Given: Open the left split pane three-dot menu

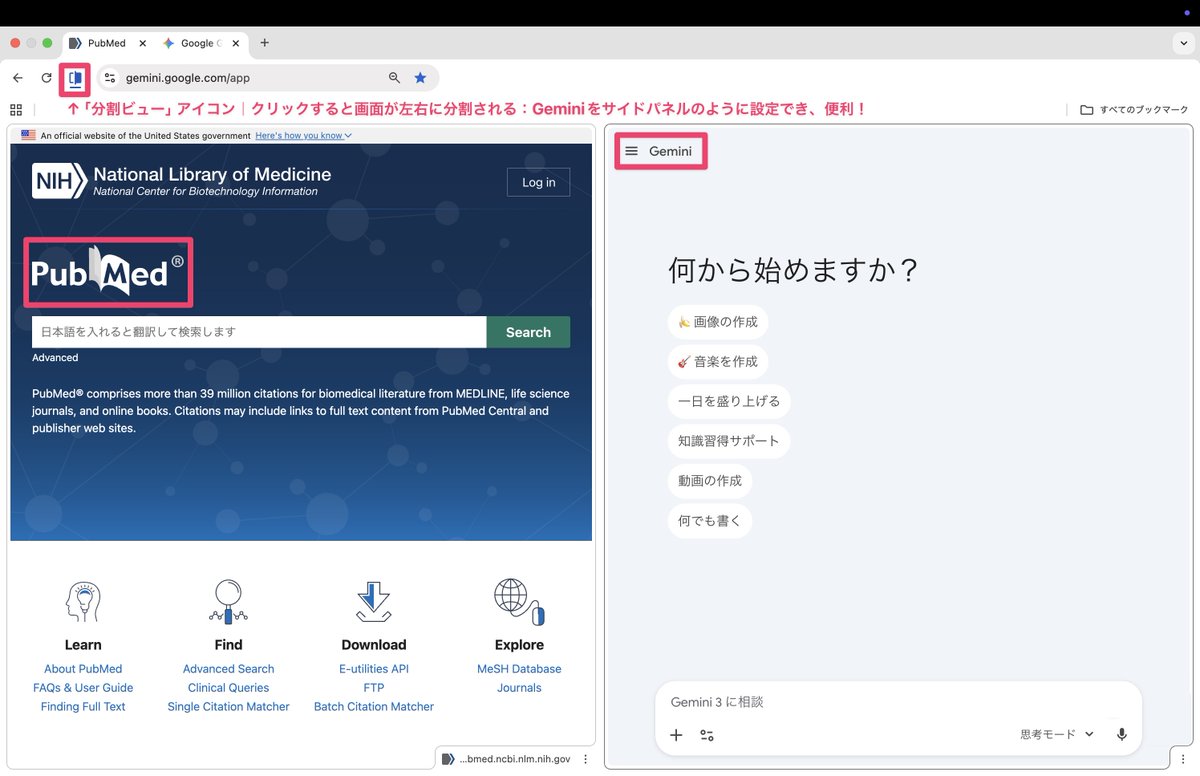Looking at the screenshot, I should 585,759.
